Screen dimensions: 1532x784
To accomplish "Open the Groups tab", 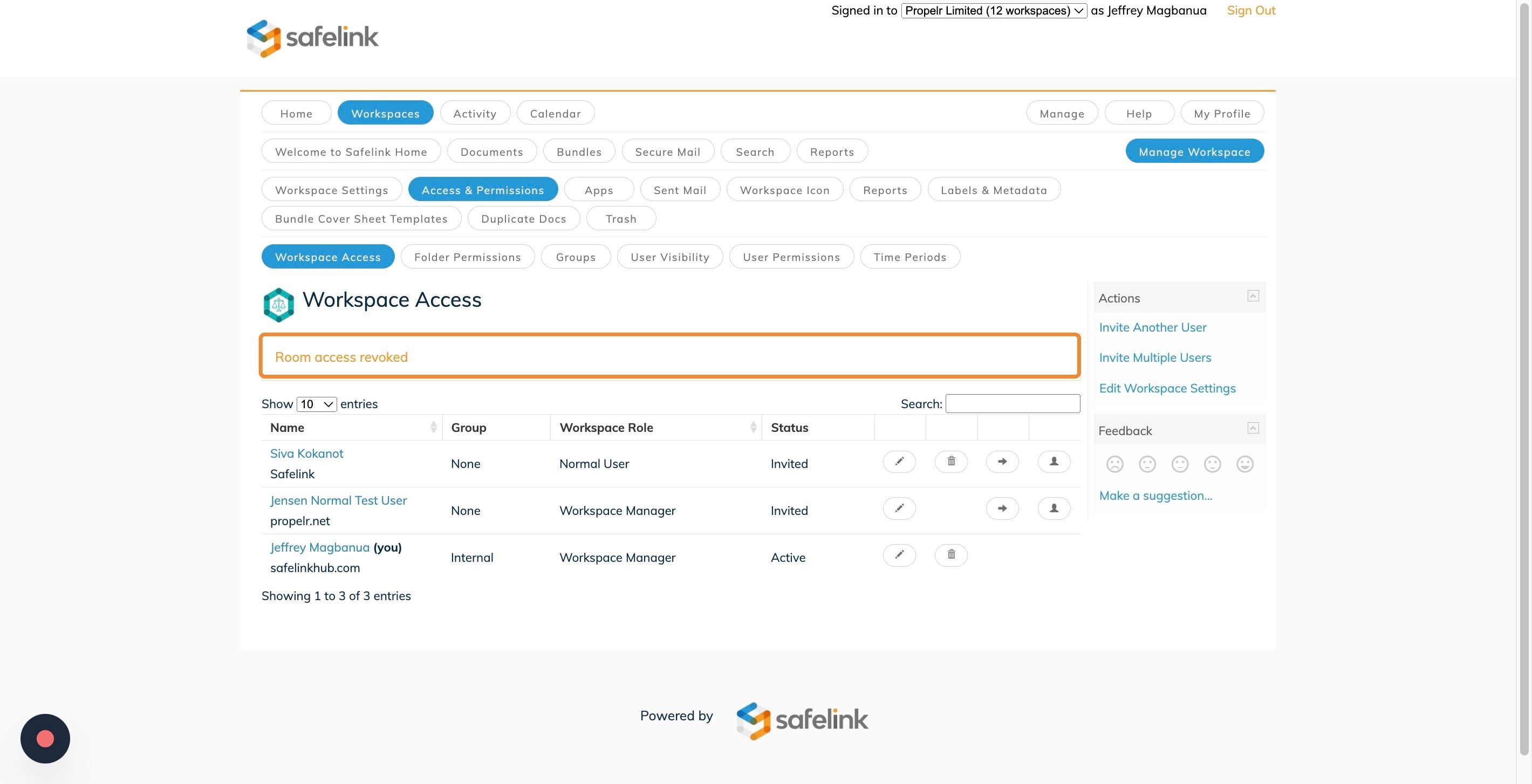I will click(575, 257).
